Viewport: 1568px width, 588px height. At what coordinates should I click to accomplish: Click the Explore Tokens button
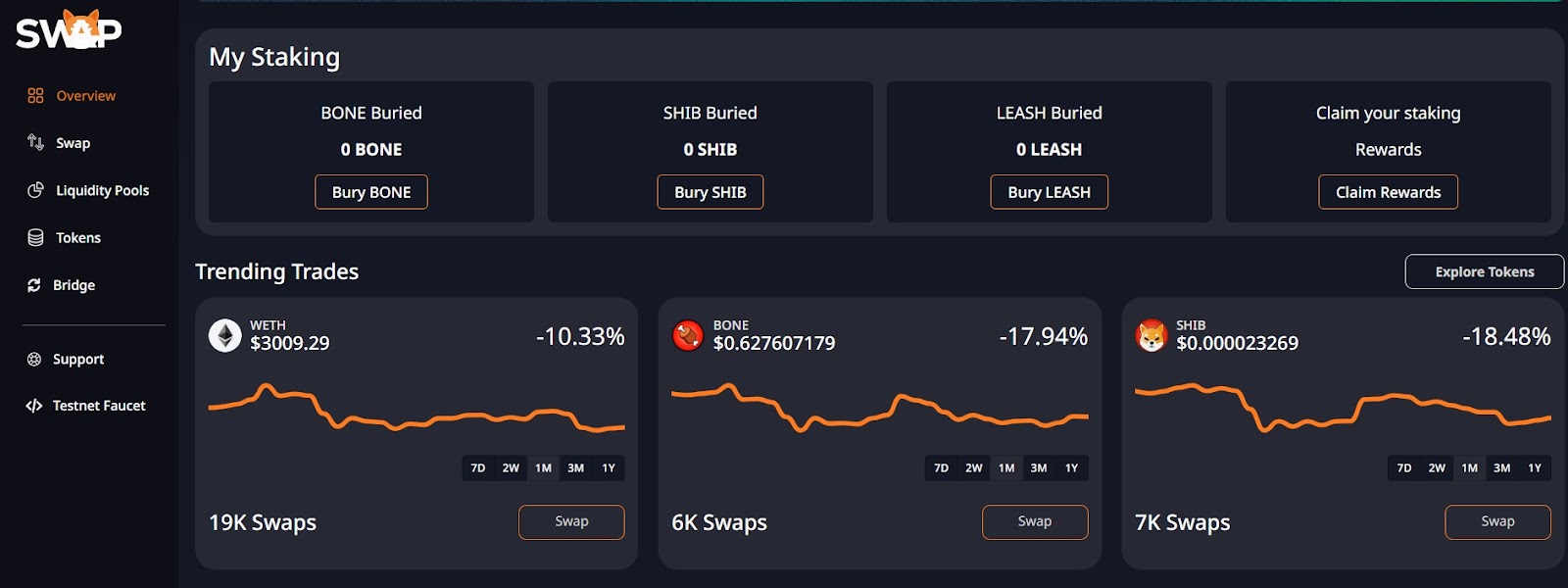(1485, 271)
